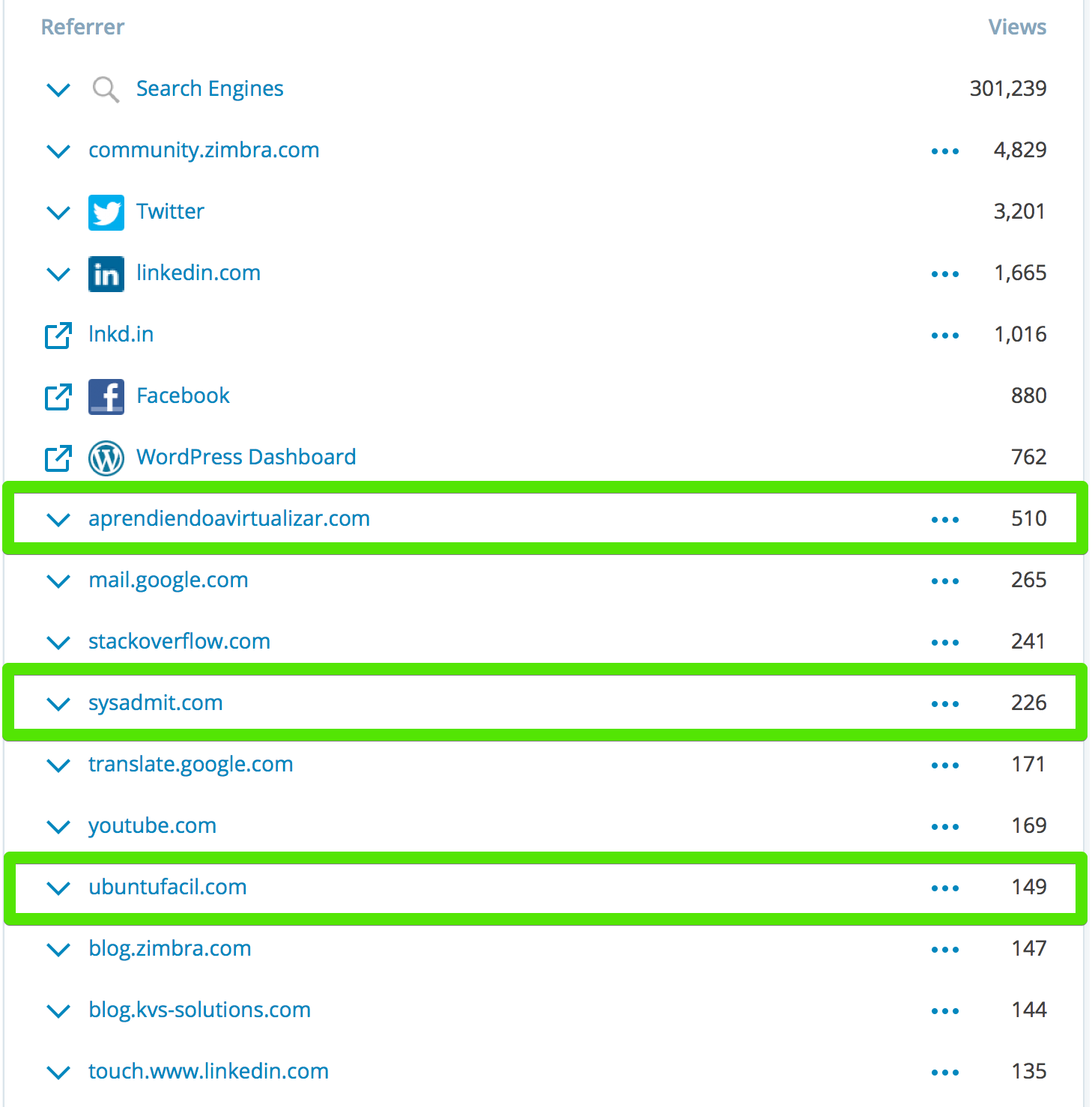Open external link icon for WordPress Dashboard

tap(58, 458)
